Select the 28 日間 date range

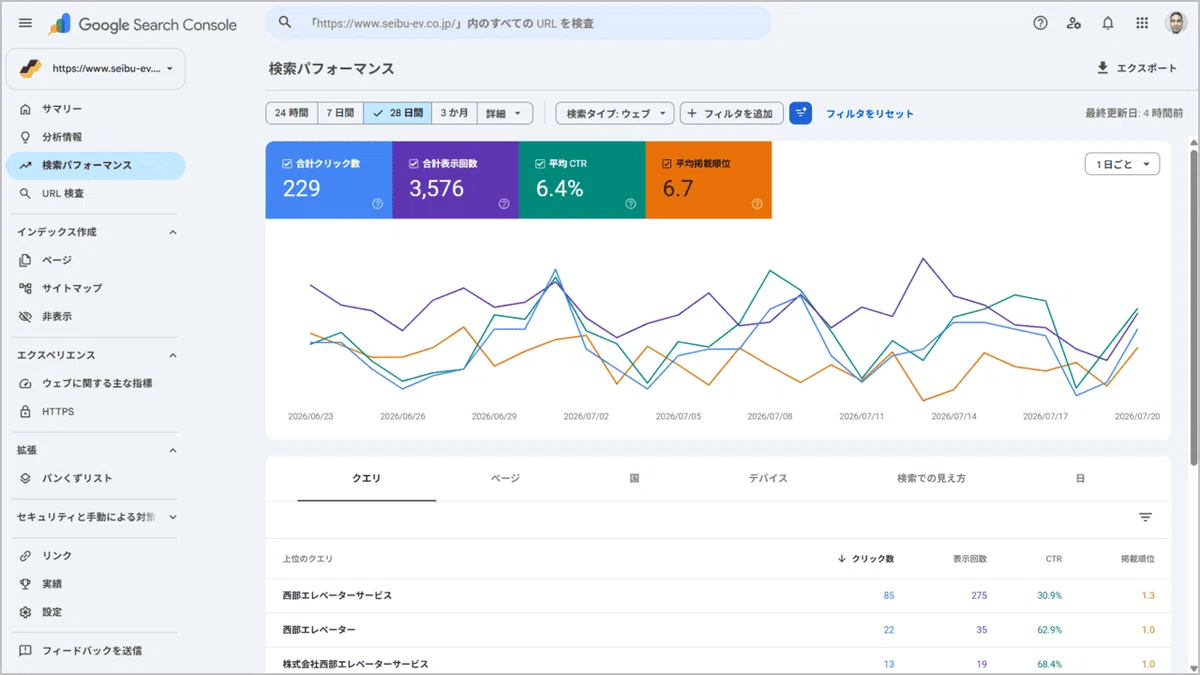397,113
